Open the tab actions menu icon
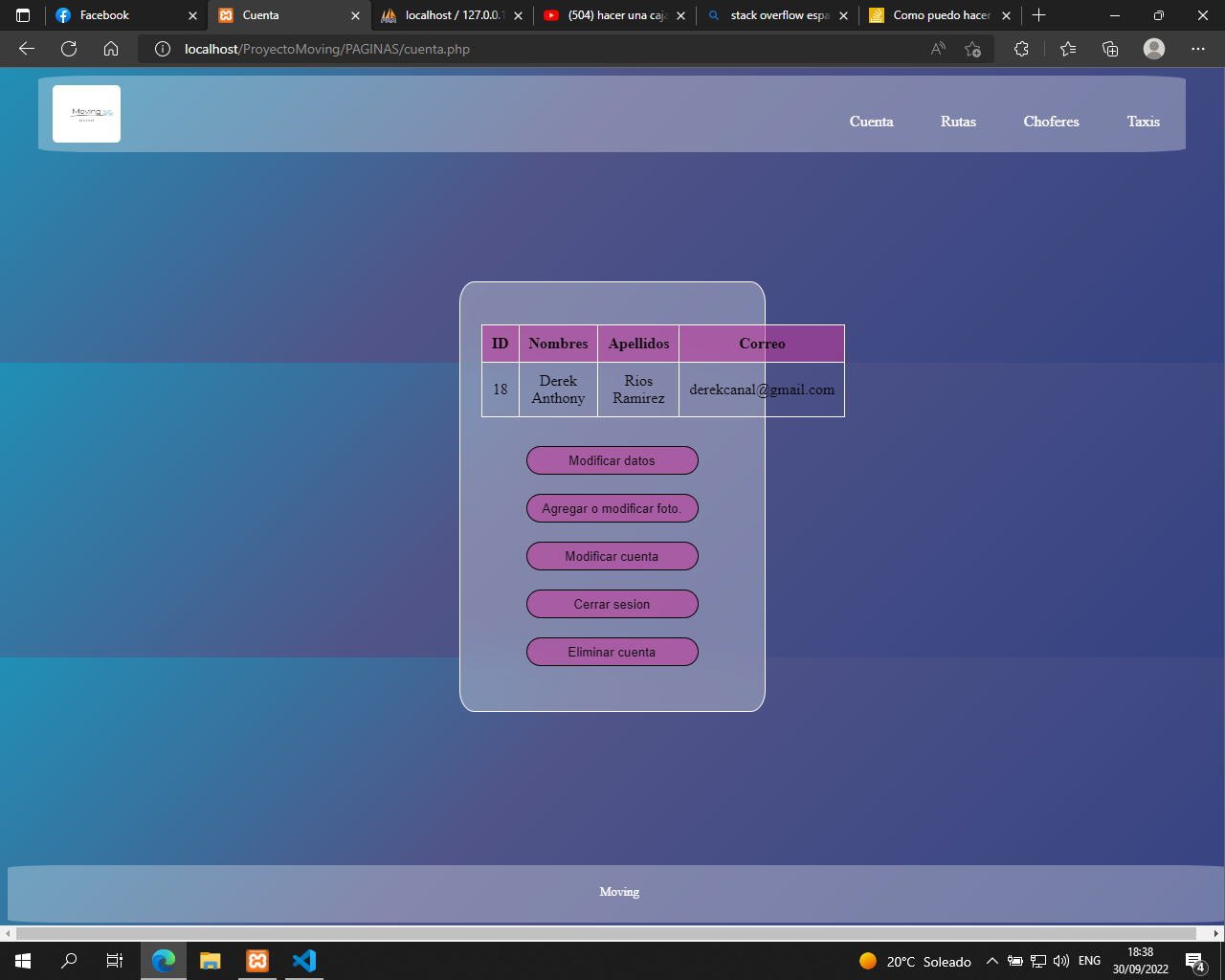Image resolution: width=1225 pixels, height=980 pixels. click(x=23, y=15)
